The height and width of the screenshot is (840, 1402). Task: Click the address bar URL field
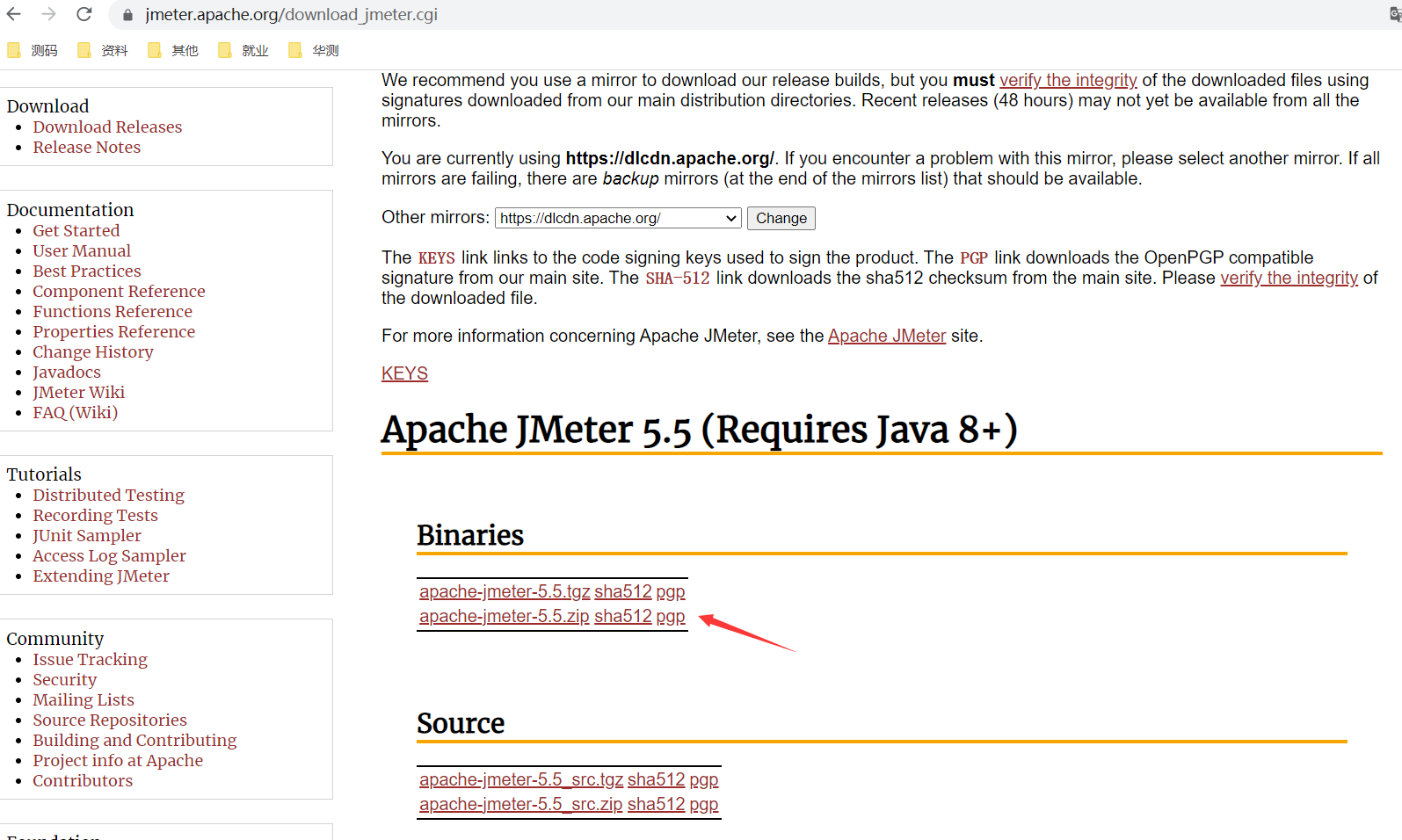point(756,15)
